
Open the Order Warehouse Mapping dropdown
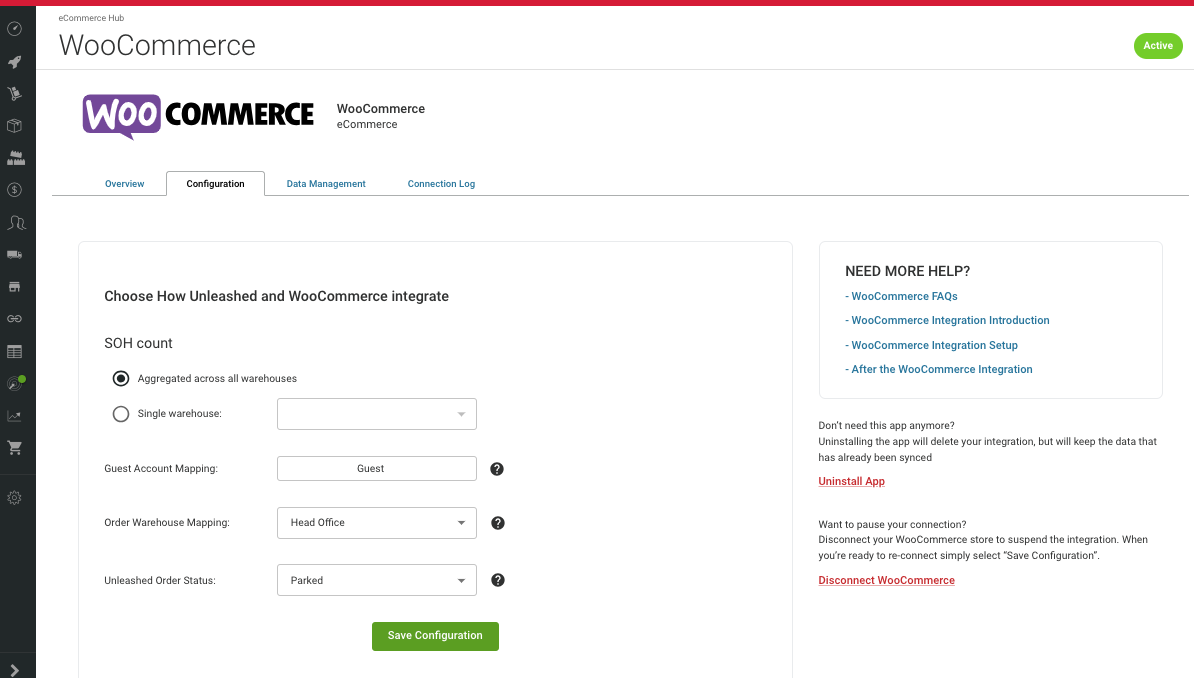(x=377, y=523)
